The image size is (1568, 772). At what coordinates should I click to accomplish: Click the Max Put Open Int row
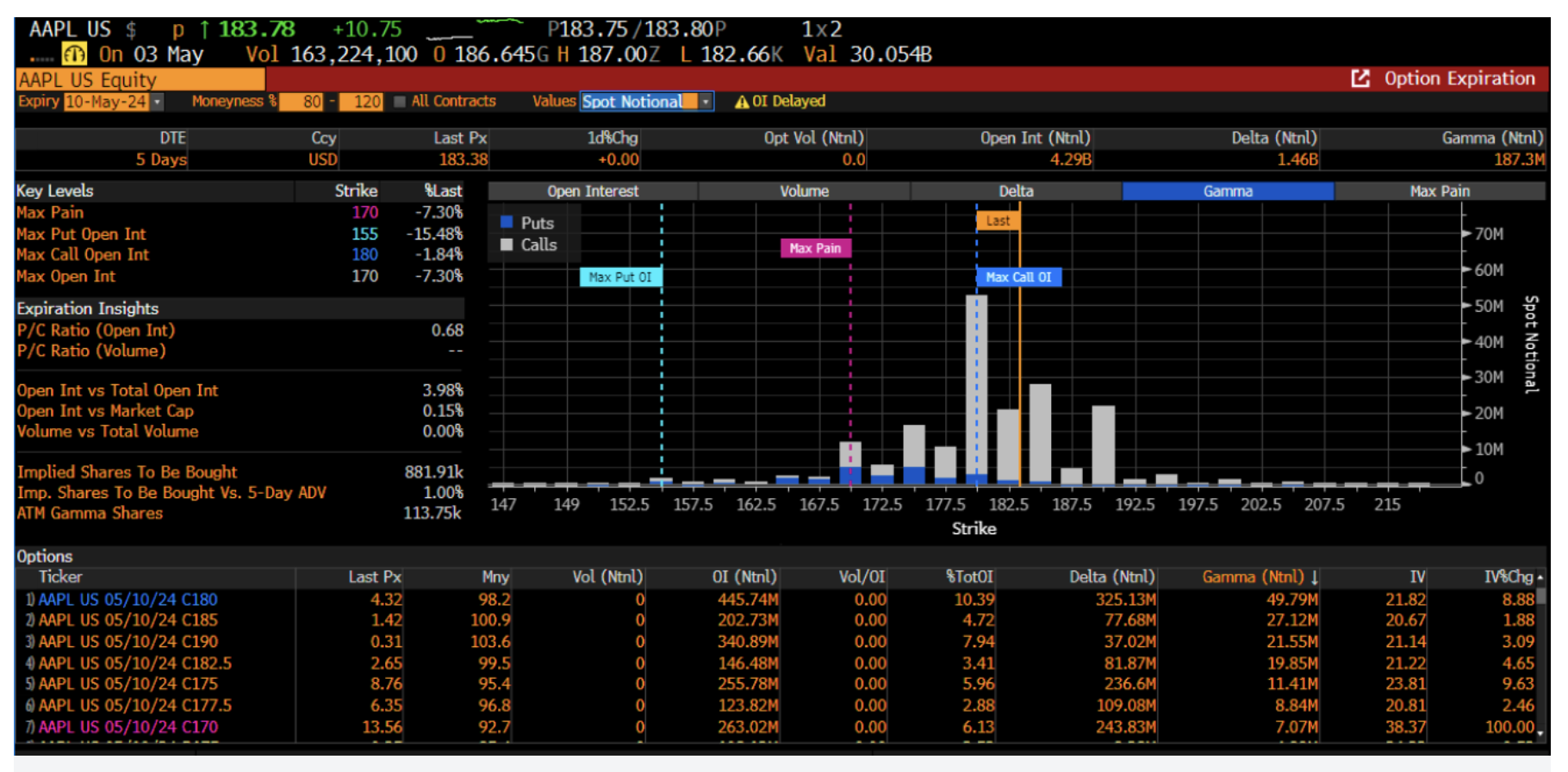pyautogui.click(x=240, y=234)
